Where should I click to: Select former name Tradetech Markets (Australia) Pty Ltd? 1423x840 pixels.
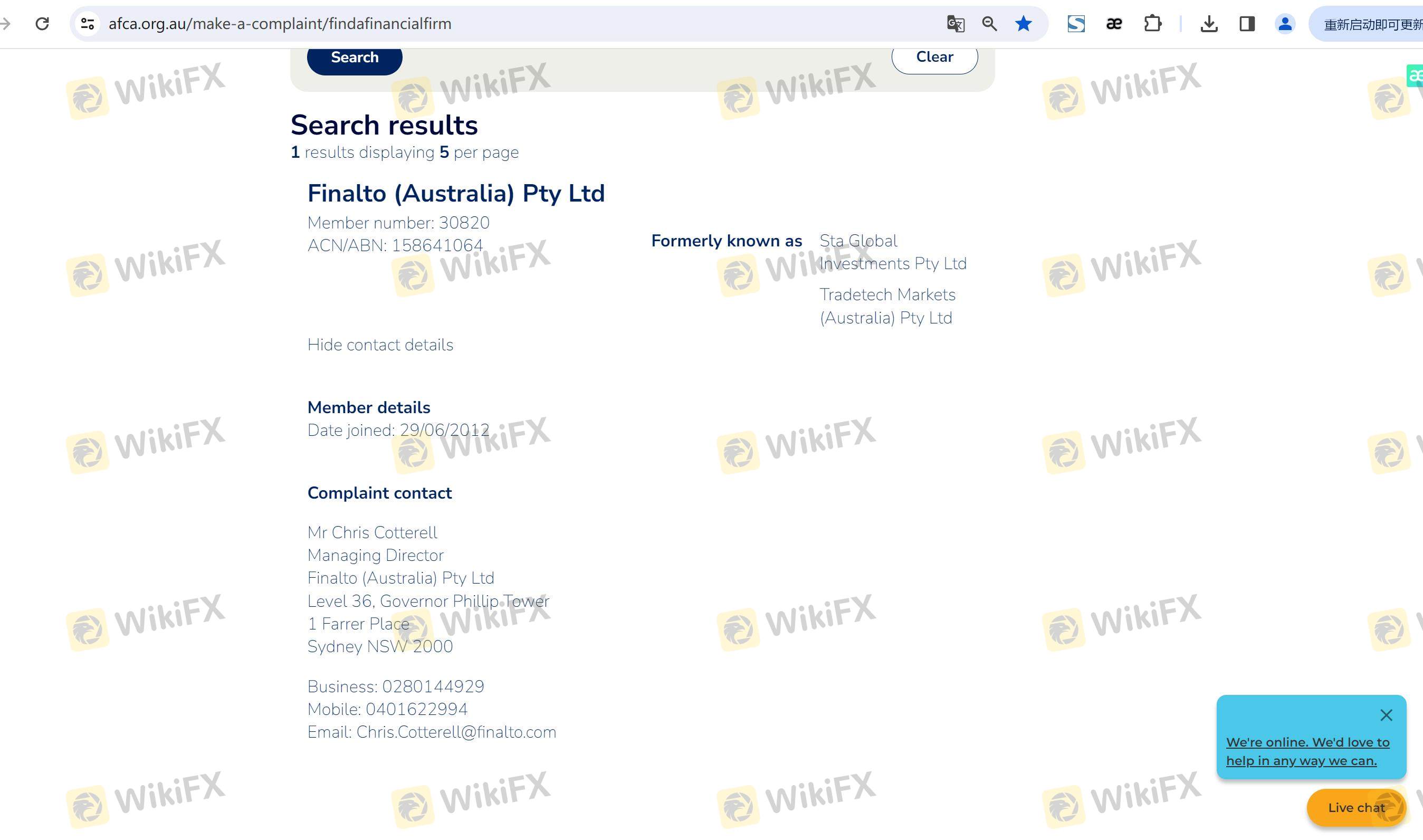(887, 306)
